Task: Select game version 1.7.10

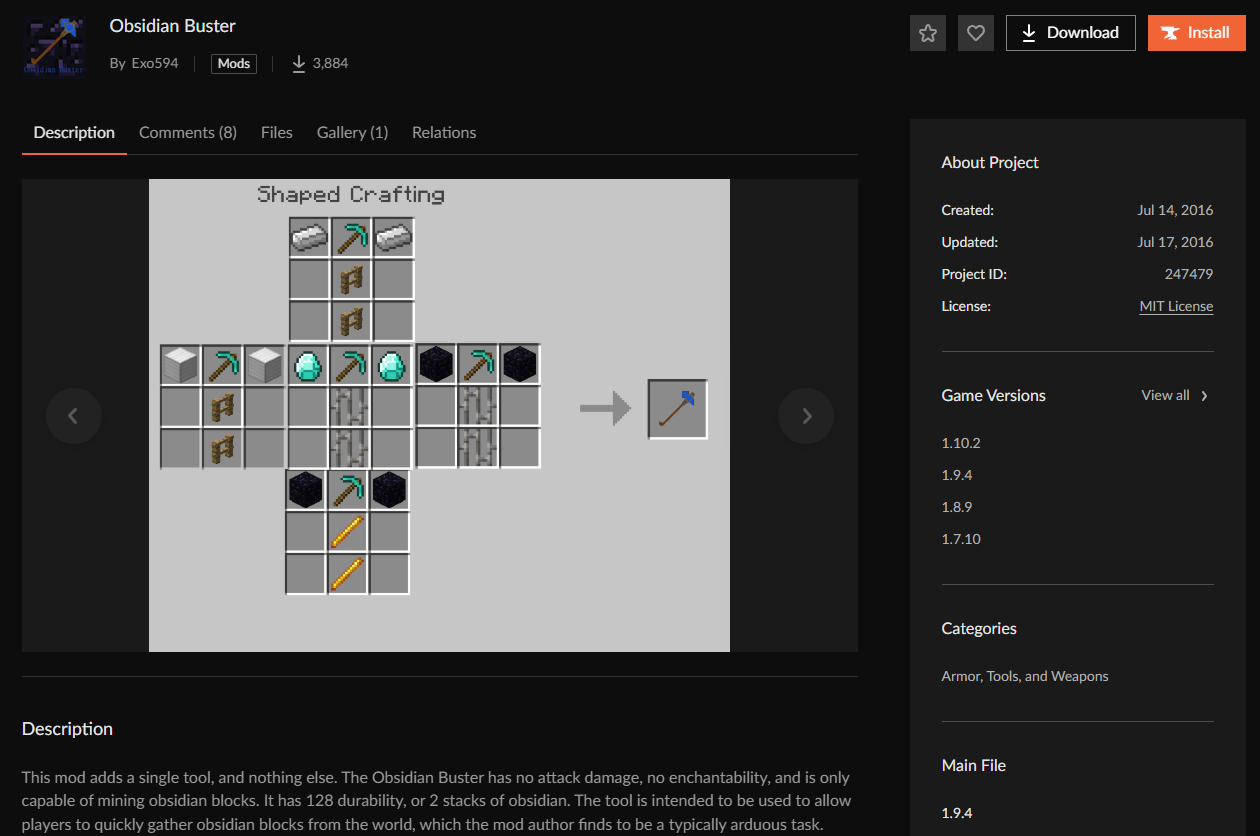Action: tap(961, 539)
